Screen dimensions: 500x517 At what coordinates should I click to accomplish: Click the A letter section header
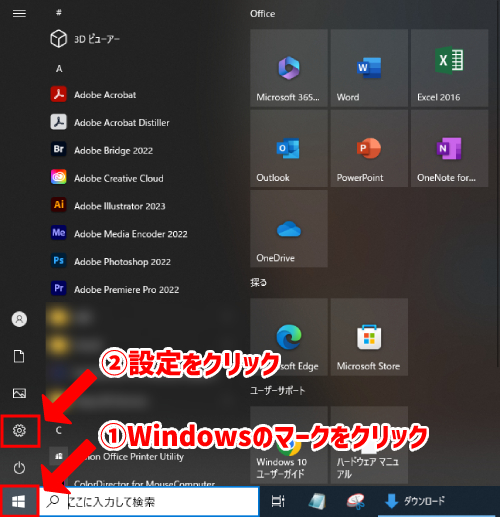coord(59,69)
